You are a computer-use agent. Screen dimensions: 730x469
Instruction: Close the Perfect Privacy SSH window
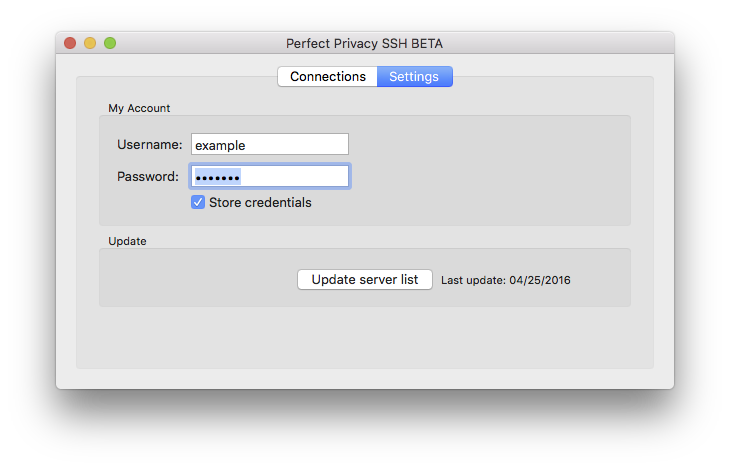click(x=70, y=43)
